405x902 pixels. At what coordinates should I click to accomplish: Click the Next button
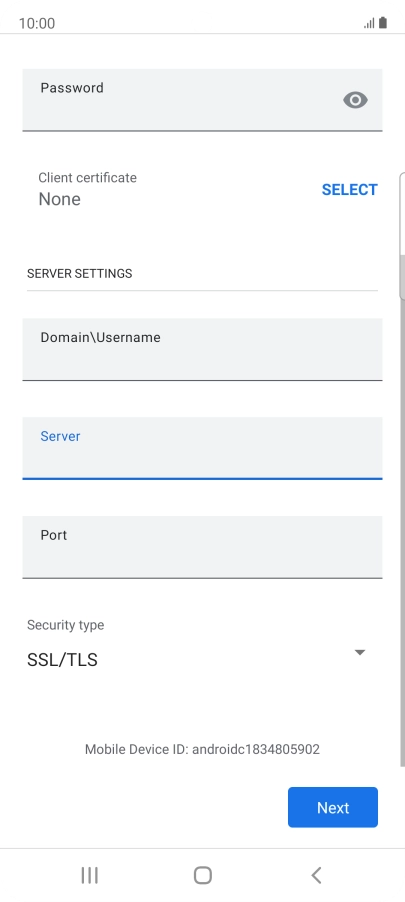[333, 808]
